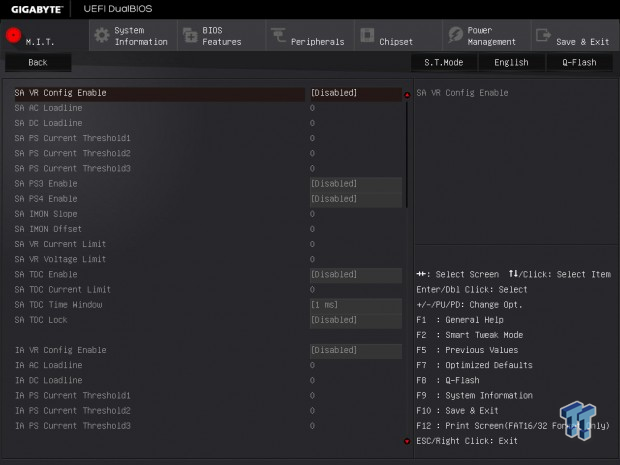
Task: Click the ESC/Right Click Exit hint
Action: coord(467,441)
